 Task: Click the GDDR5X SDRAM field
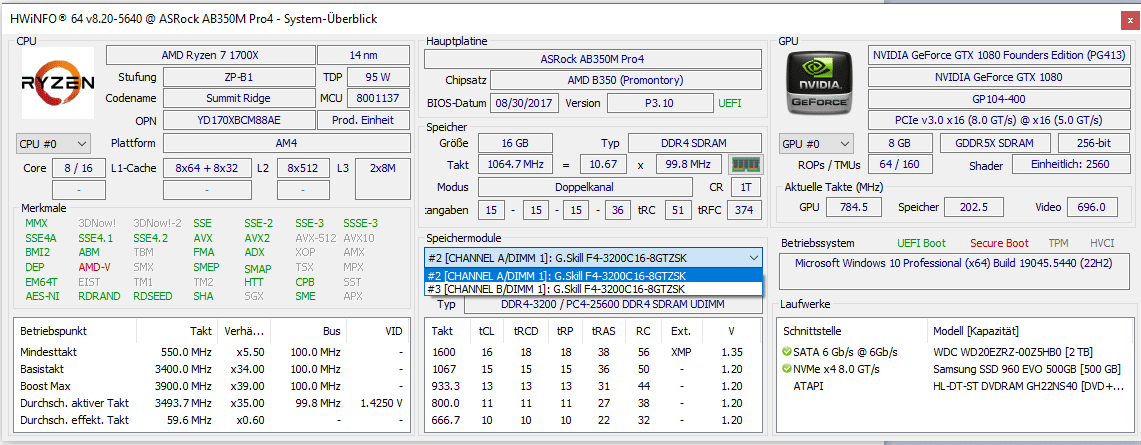[995, 143]
